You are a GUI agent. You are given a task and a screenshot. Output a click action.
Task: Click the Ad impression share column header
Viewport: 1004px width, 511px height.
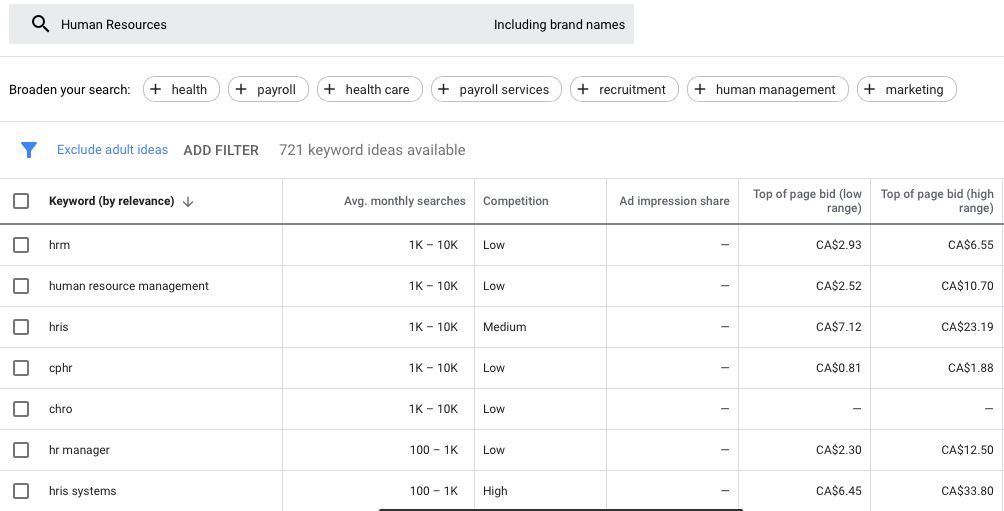[x=674, y=201]
